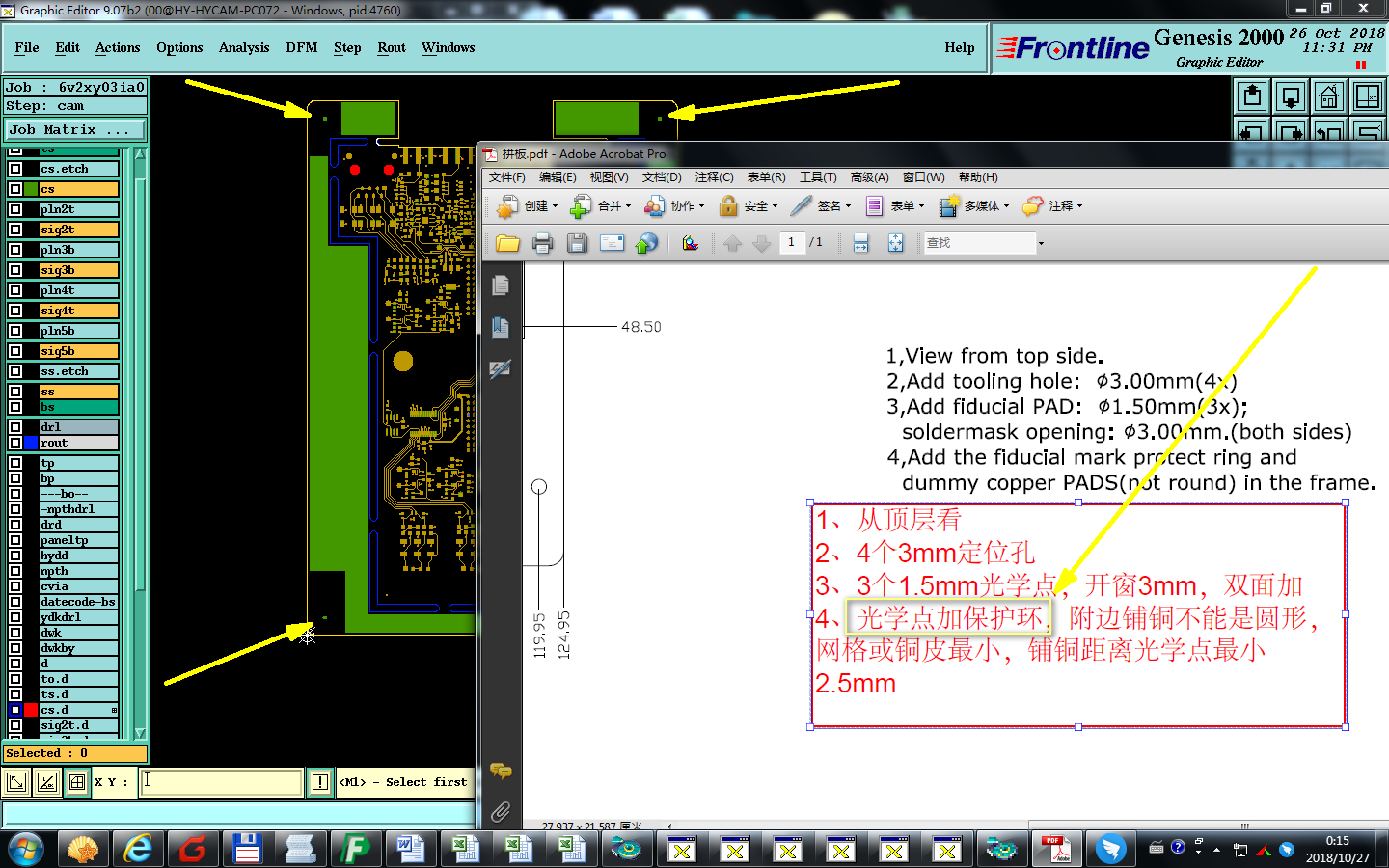Image resolution: width=1389 pixels, height=868 pixels.
Task: Click the grid icon beside X Y label
Action: point(77,782)
